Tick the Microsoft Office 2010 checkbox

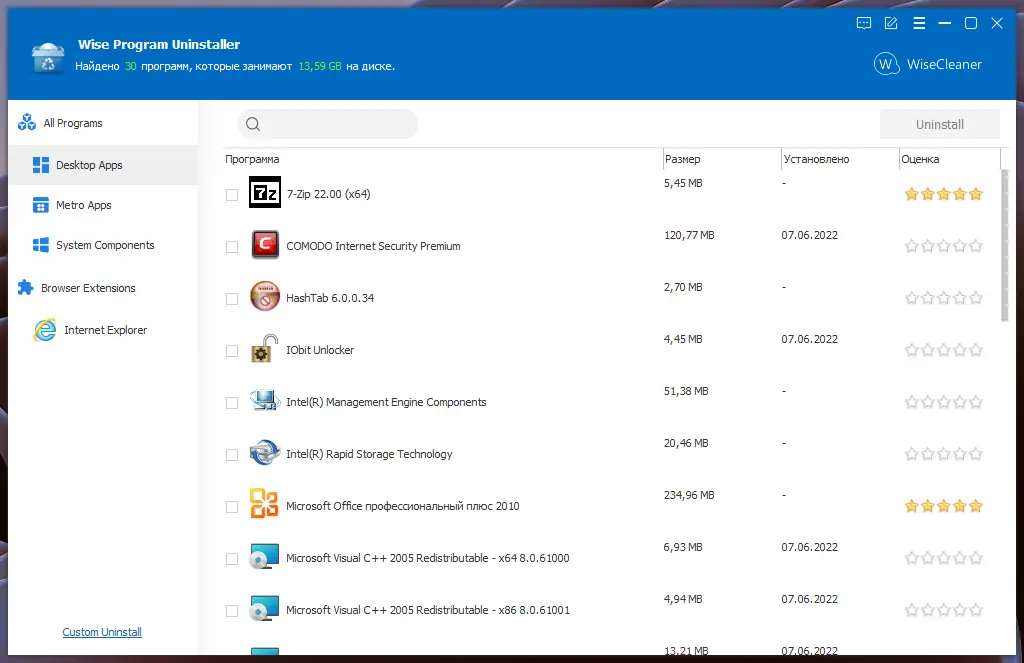pos(232,507)
